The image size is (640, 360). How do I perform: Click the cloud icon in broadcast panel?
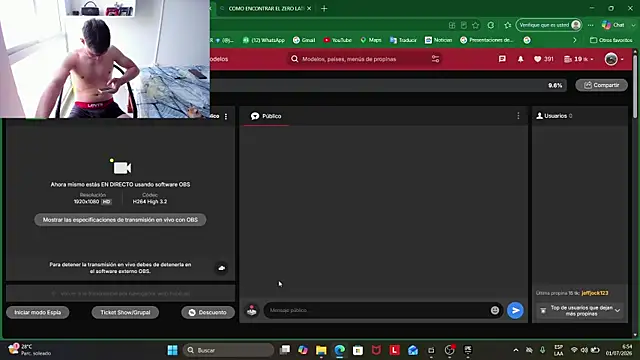[222, 268]
